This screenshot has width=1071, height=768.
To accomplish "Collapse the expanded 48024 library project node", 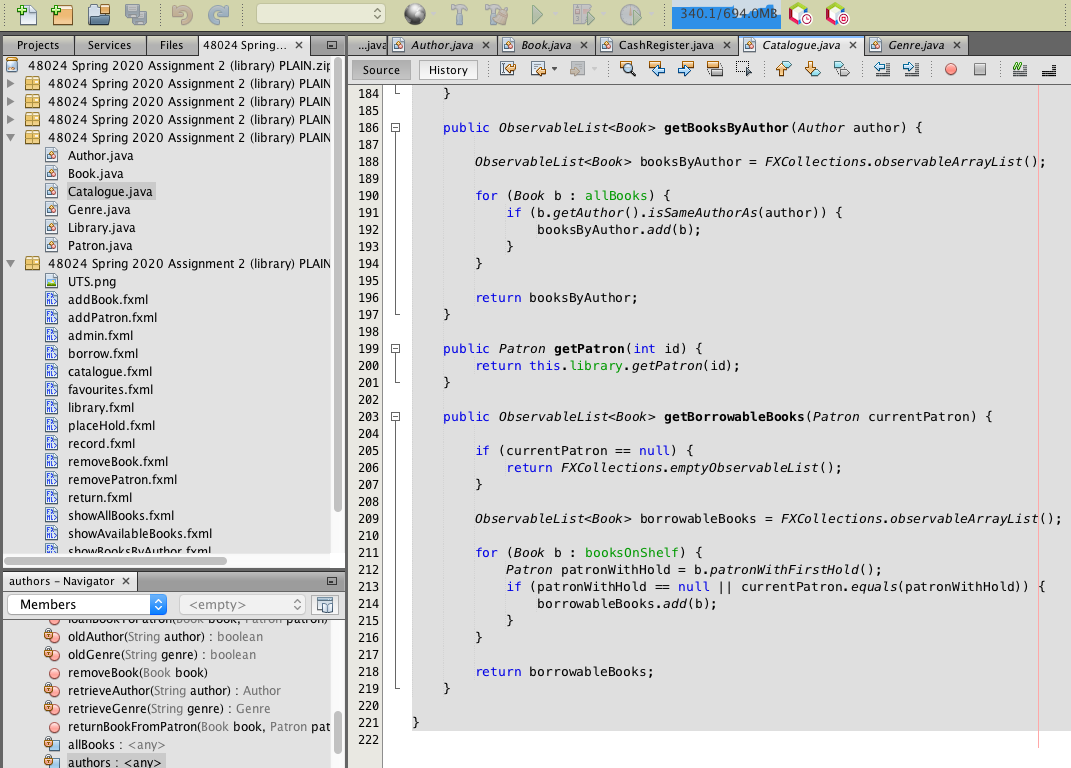I will pyautogui.click(x=8, y=137).
